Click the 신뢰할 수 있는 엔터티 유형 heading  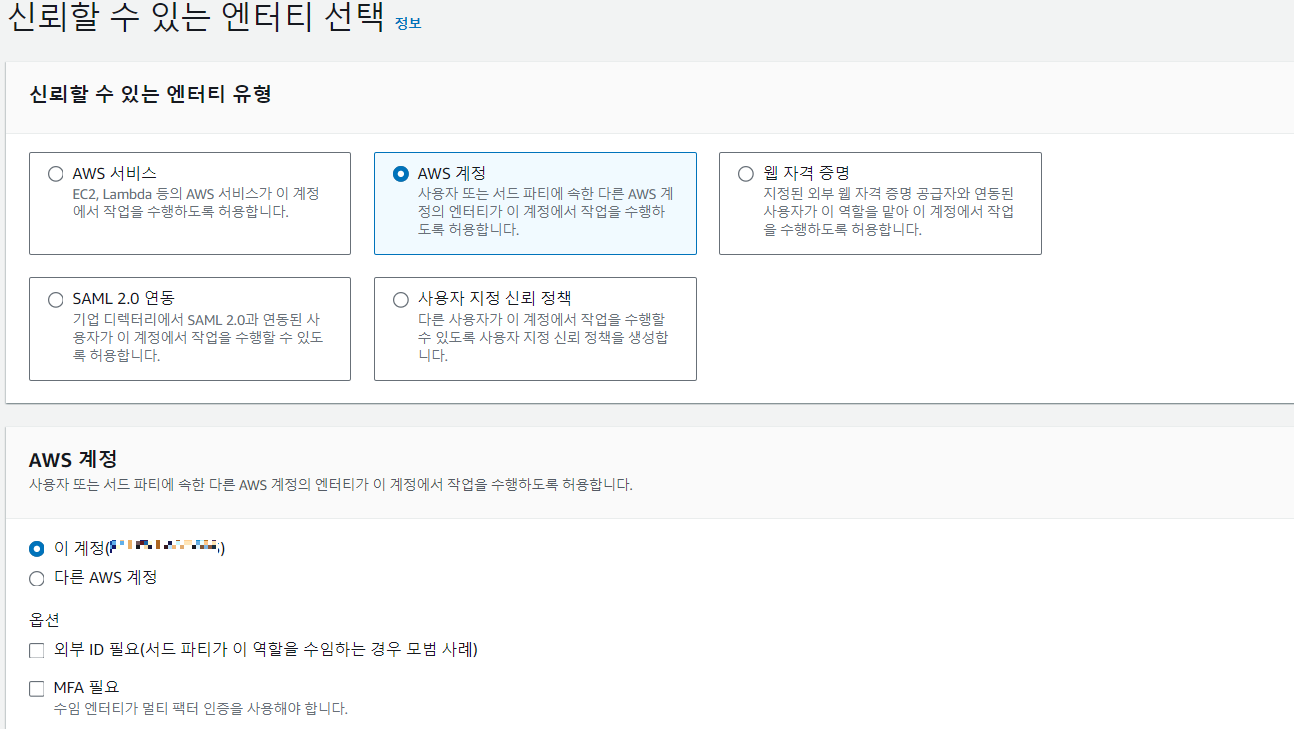(x=151, y=94)
